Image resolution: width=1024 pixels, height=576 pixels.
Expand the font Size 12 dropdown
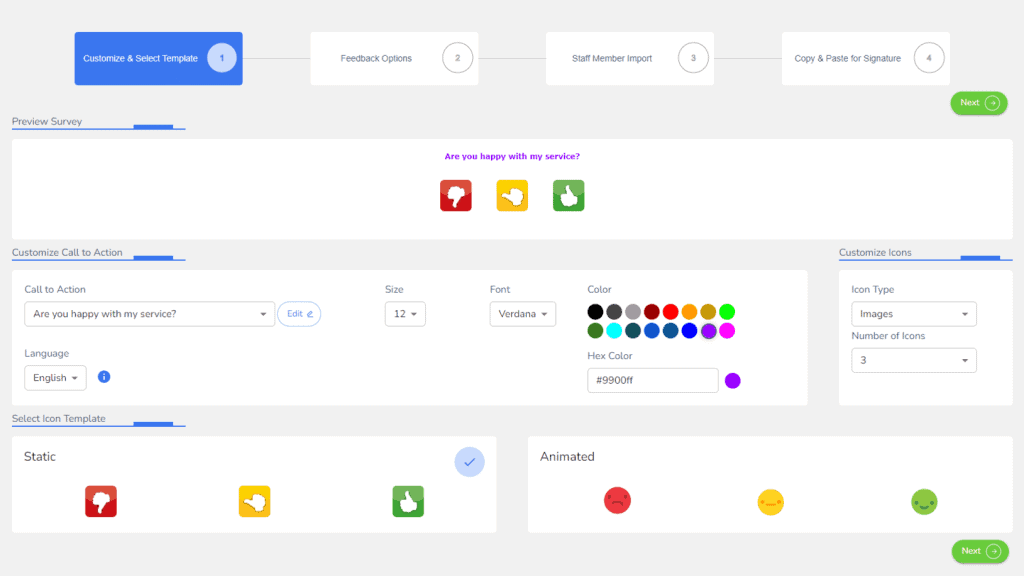(x=405, y=314)
